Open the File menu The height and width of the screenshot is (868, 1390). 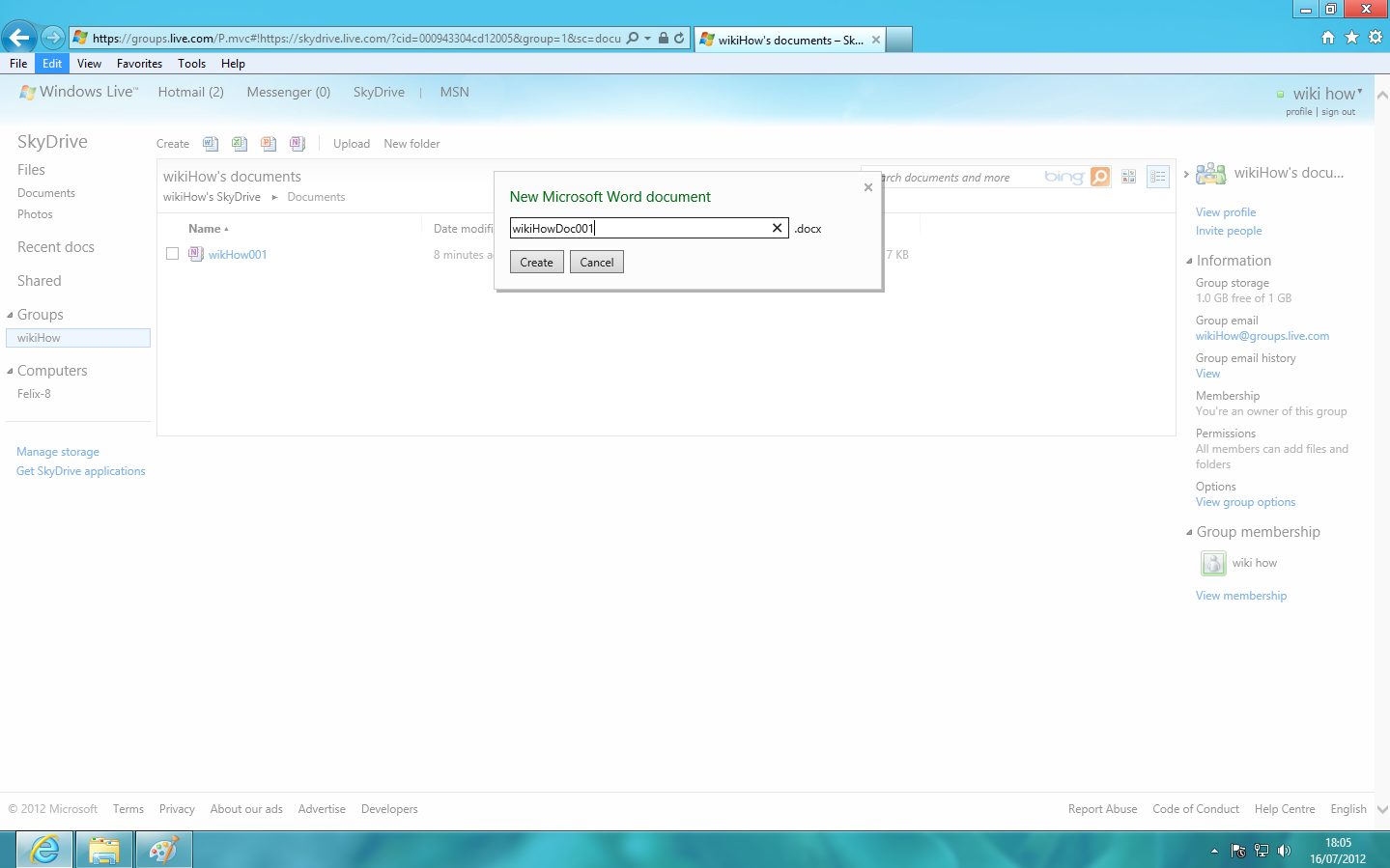pyautogui.click(x=18, y=64)
